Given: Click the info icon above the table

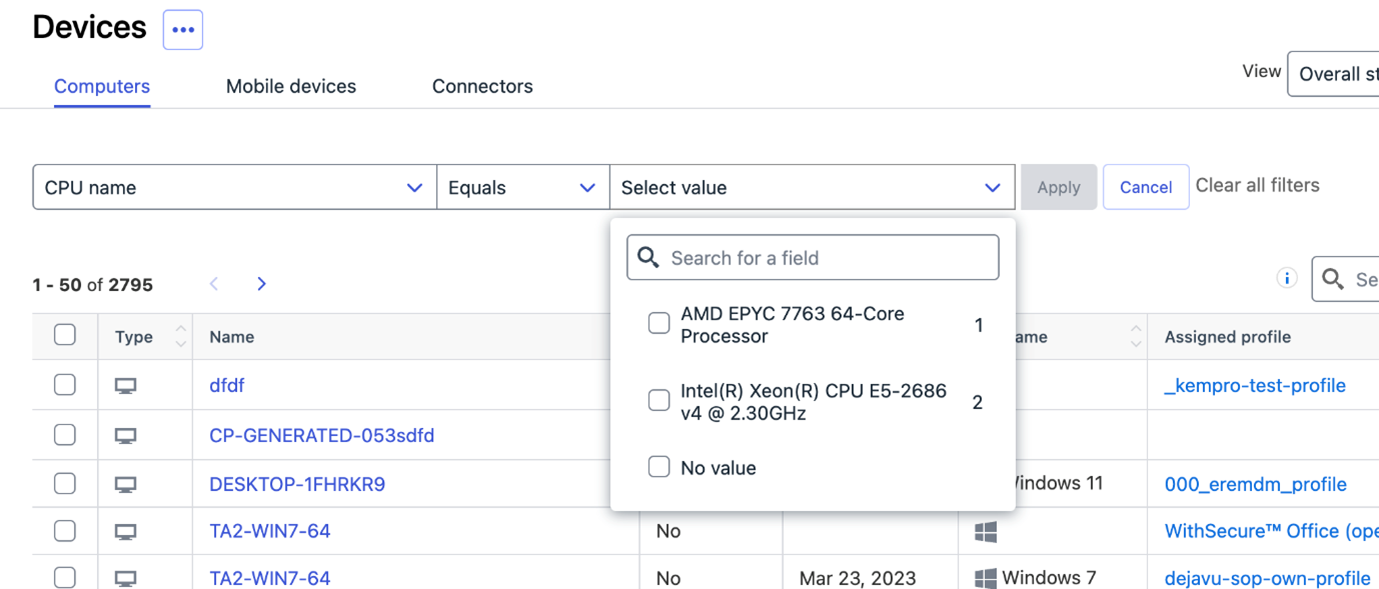Looking at the screenshot, I should (1287, 279).
